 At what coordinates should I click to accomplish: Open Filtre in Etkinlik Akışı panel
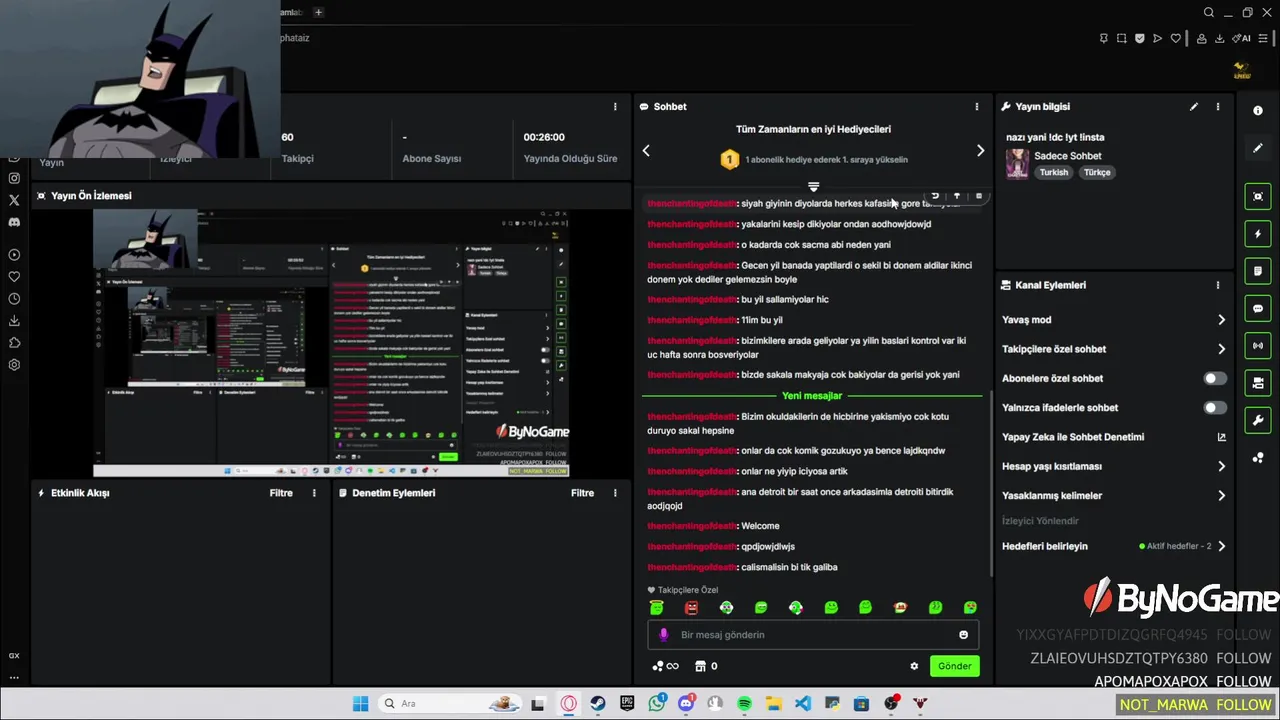pyautogui.click(x=281, y=493)
